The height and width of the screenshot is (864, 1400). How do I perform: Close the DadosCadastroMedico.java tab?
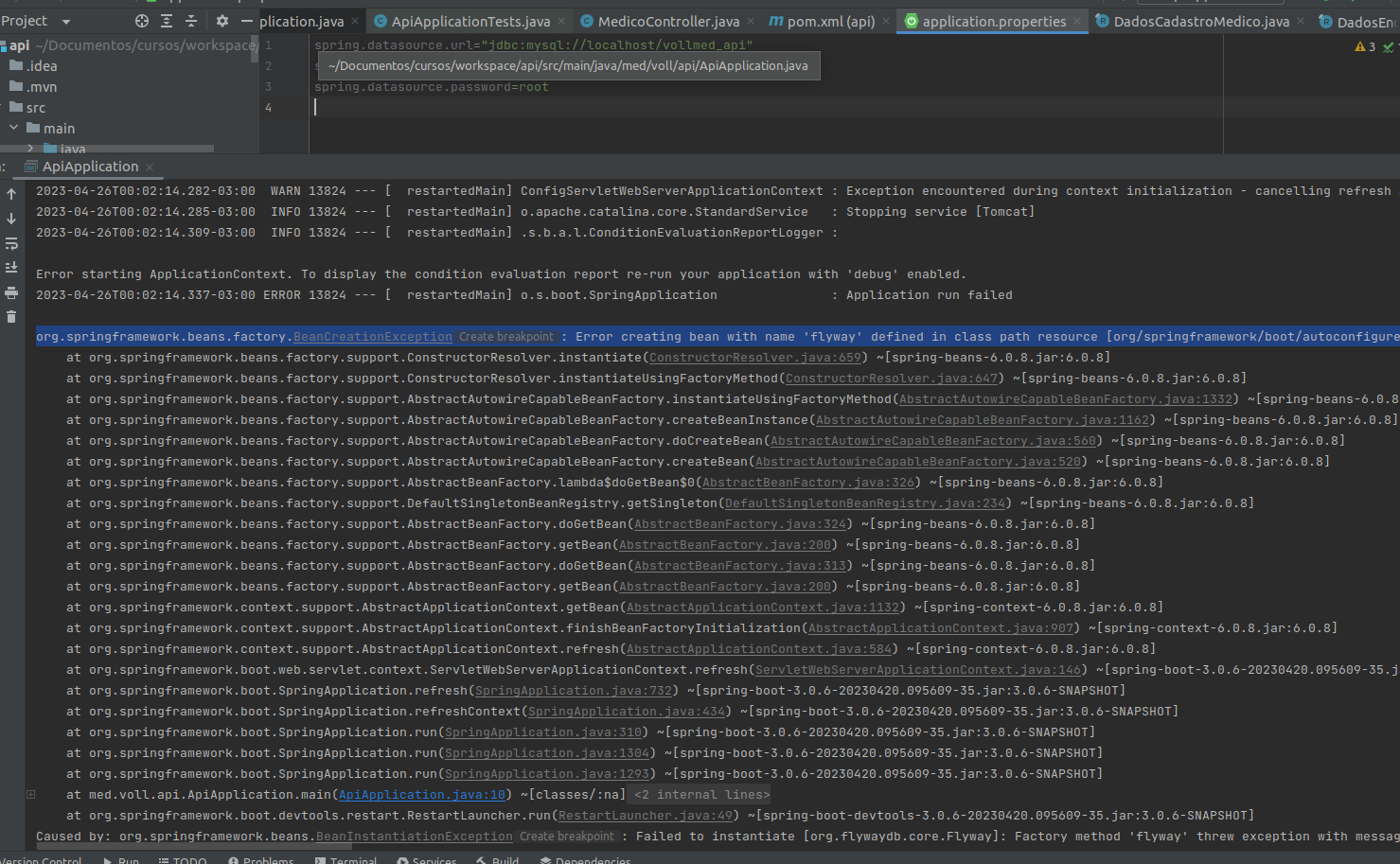(1301, 21)
